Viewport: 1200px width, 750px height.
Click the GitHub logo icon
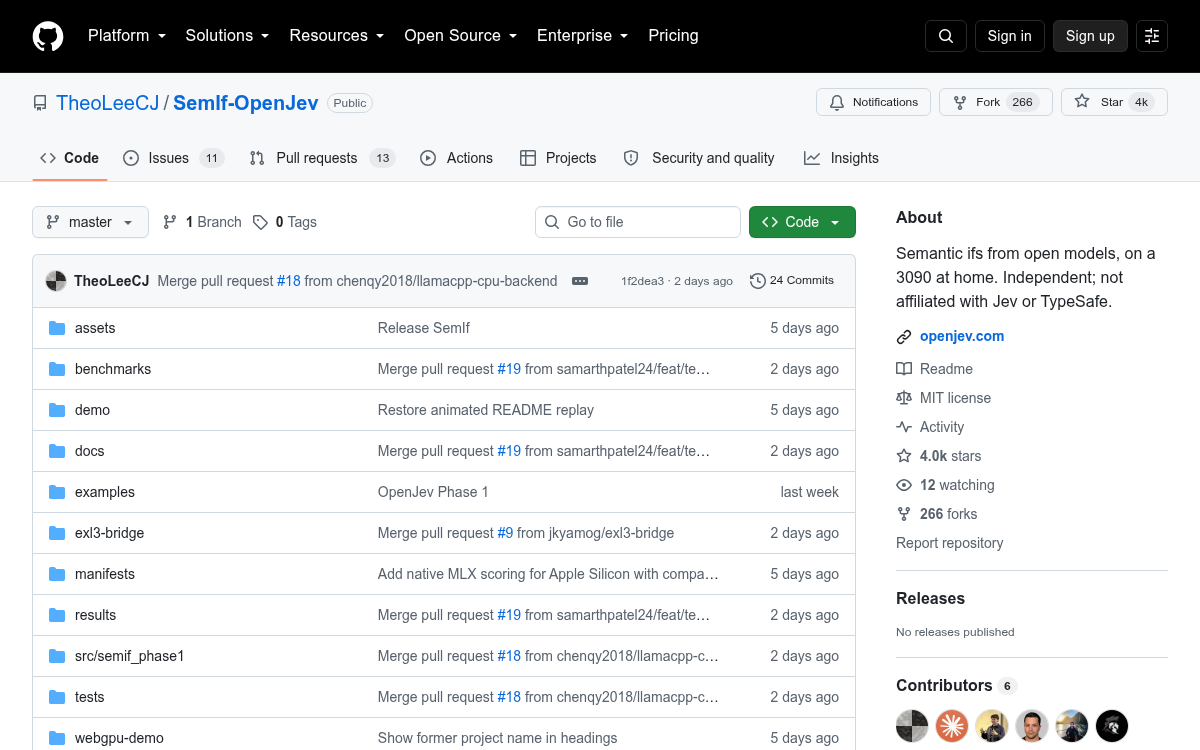click(x=48, y=36)
